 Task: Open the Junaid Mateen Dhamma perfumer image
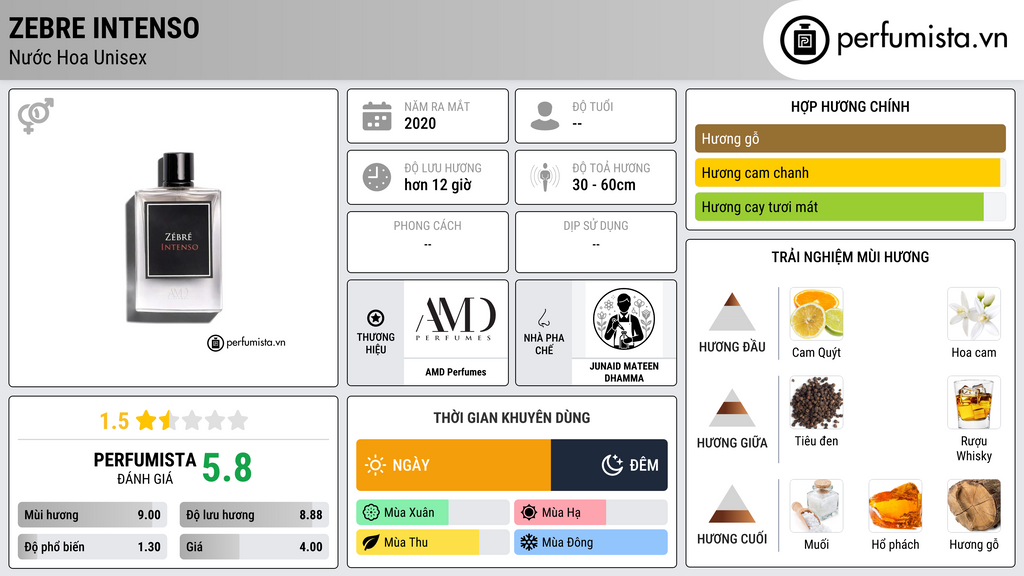click(x=624, y=319)
